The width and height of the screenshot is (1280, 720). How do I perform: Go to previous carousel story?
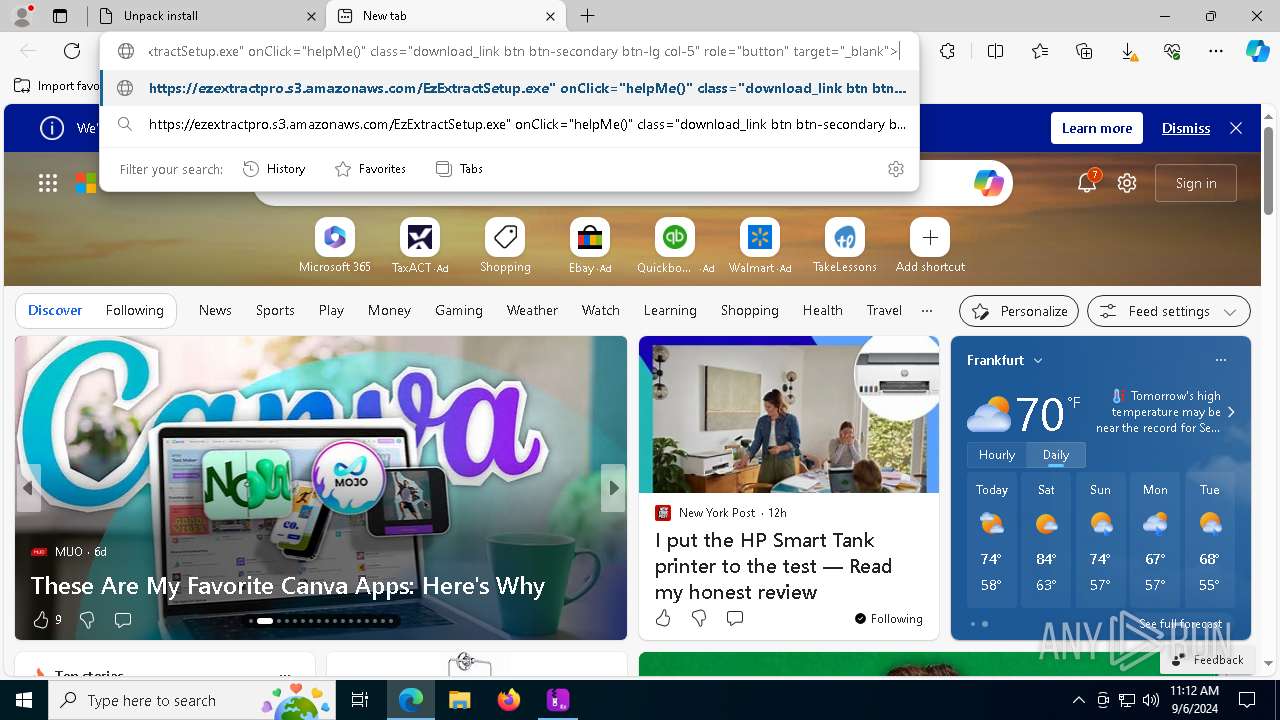[28, 488]
